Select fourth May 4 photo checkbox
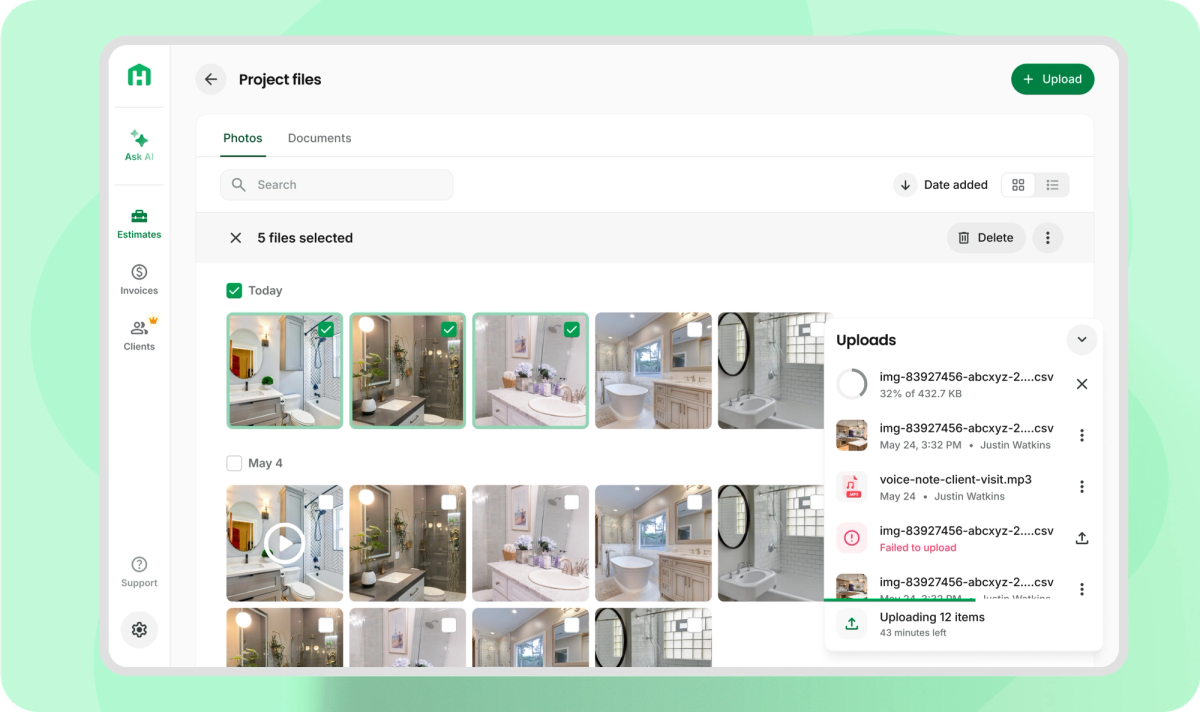The image size is (1200, 712). point(695,502)
